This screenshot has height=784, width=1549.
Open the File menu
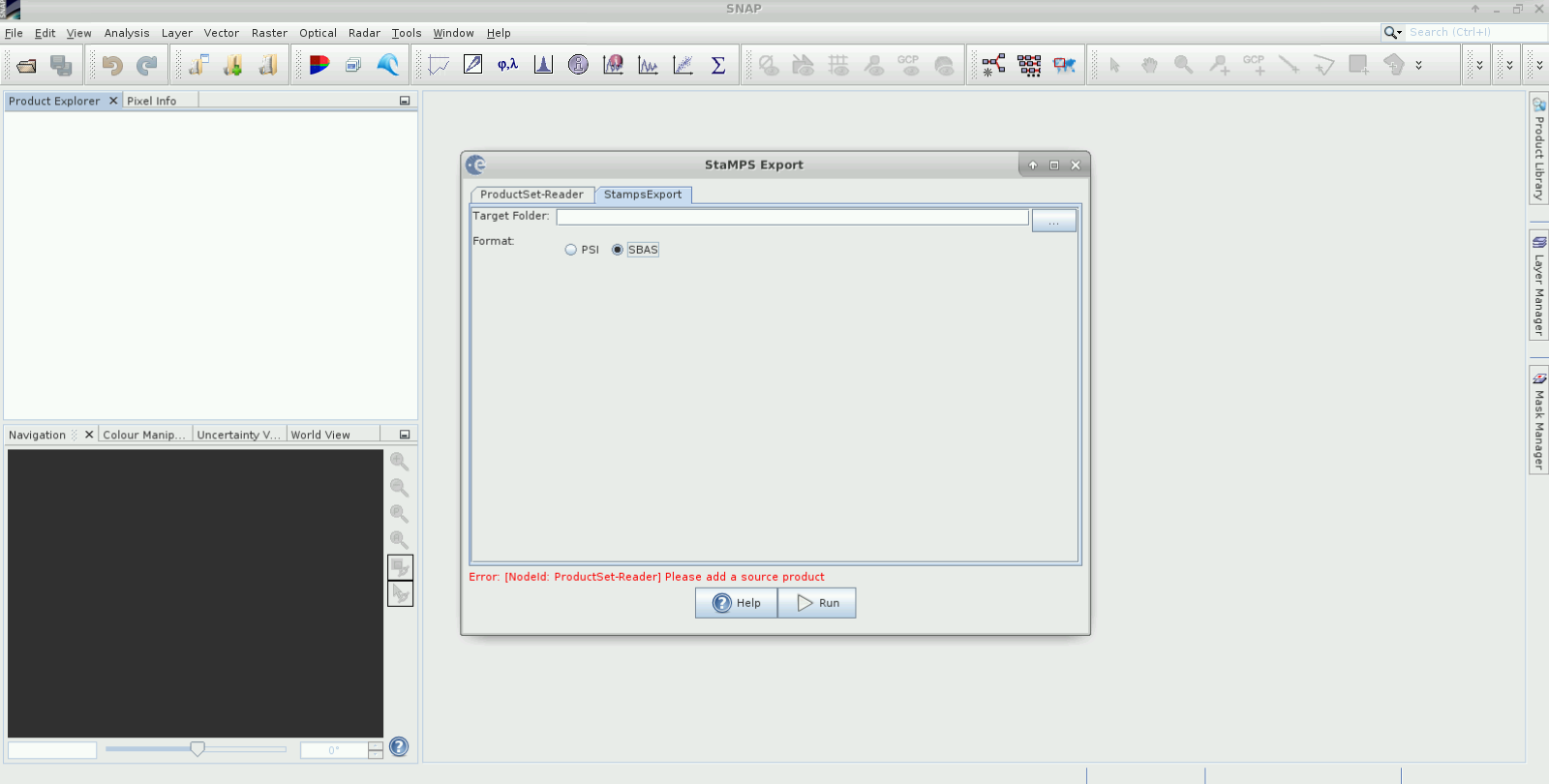click(x=14, y=33)
